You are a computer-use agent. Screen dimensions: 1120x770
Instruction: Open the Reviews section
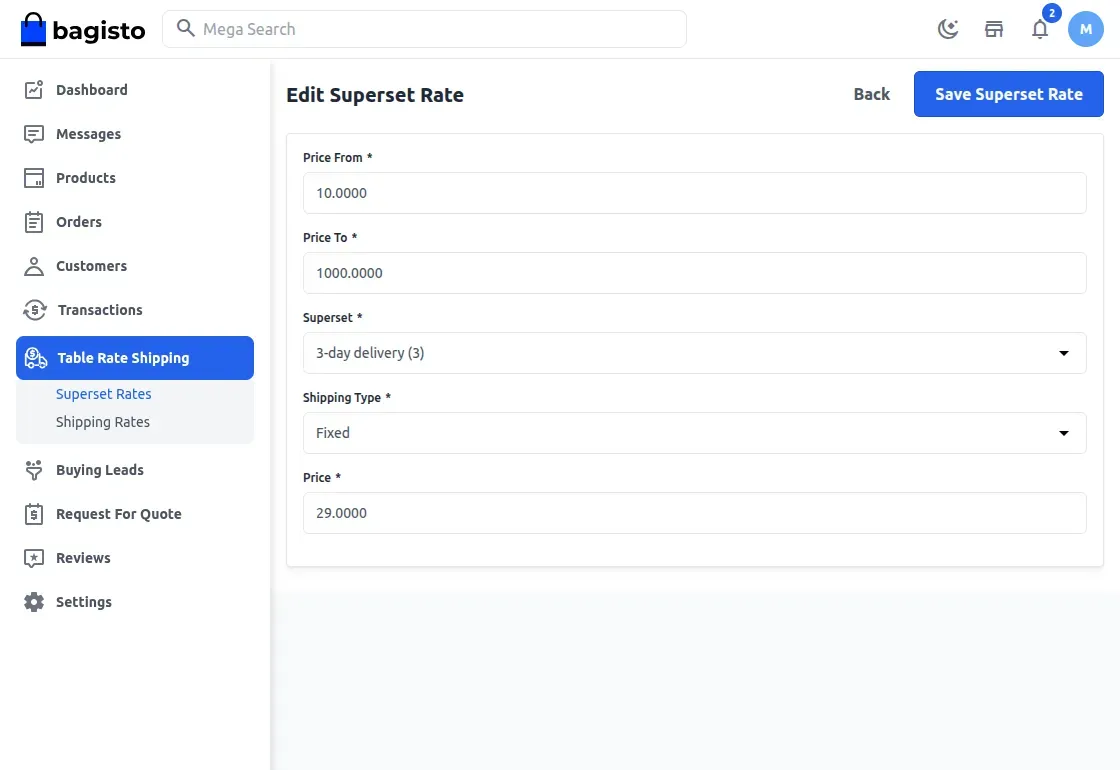pos(85,557)
